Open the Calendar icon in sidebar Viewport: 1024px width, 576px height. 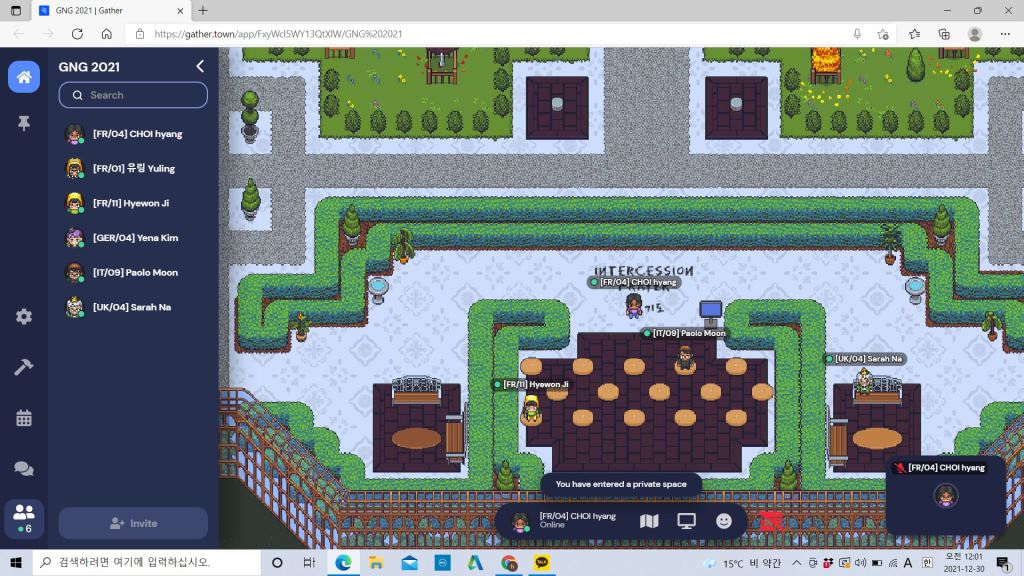(24, 418)
